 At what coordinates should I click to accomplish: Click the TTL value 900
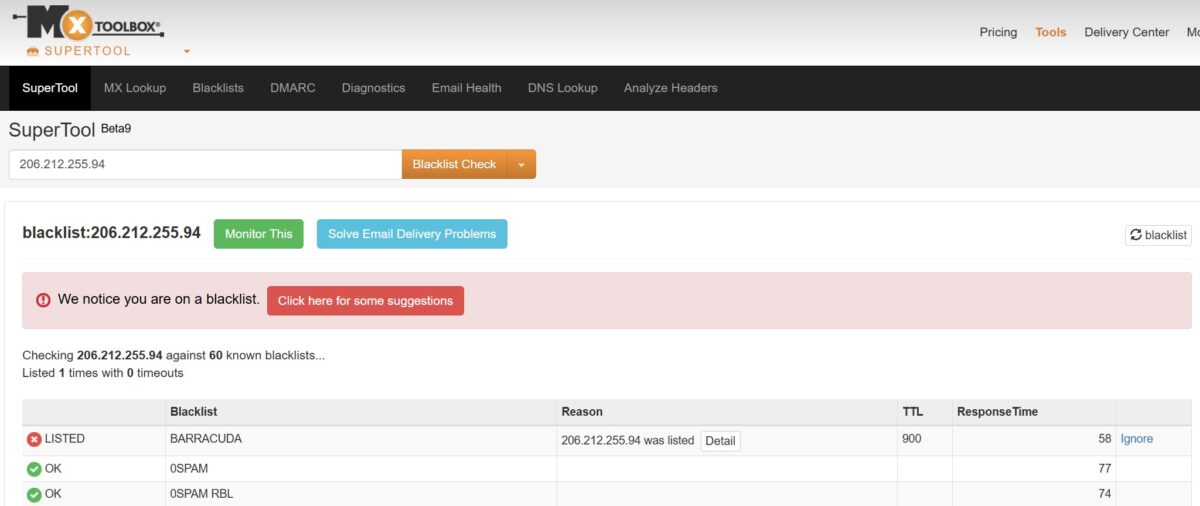(x=911, y=439)
